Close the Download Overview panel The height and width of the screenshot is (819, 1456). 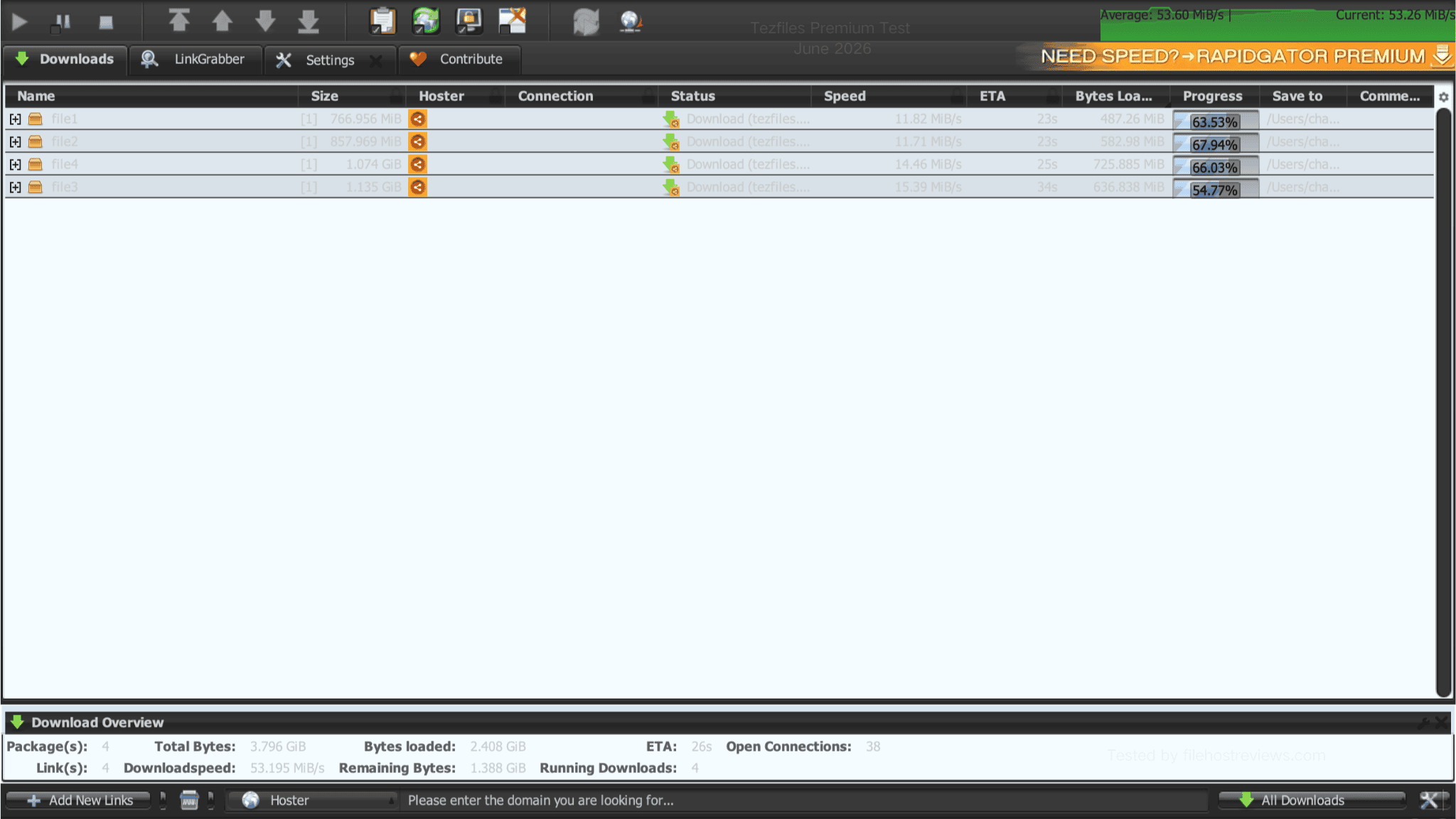point(1442,722)
